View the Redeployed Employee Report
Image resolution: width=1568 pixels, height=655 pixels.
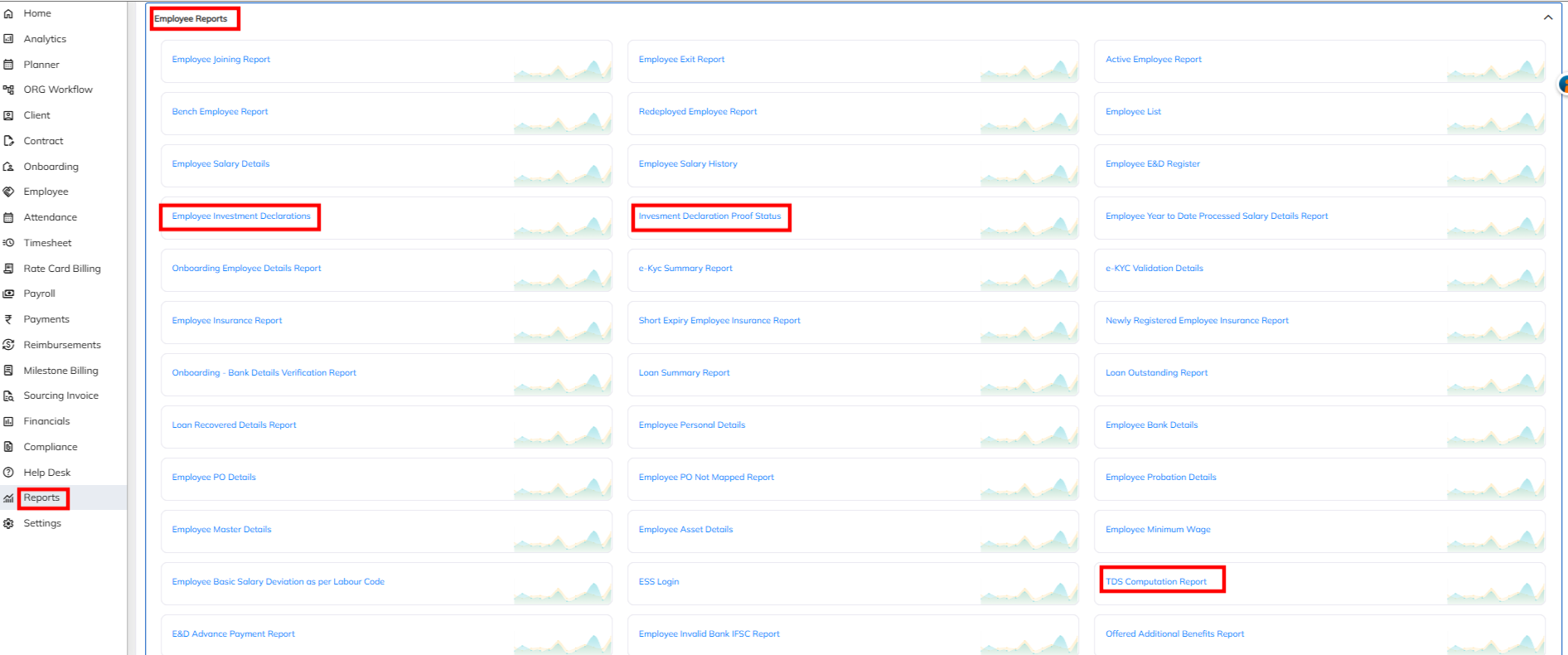click(698, 112)
